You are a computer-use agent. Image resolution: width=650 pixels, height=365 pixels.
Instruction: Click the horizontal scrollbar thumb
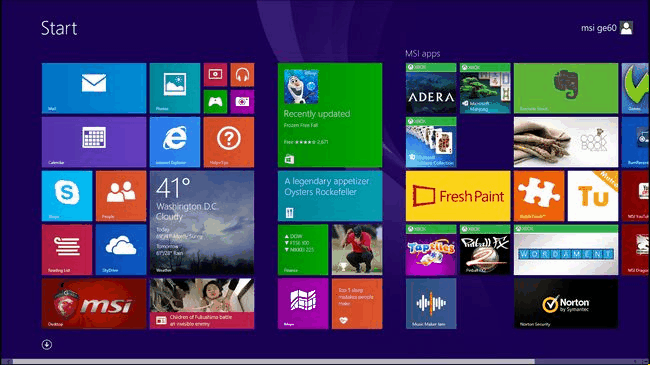point(274,362)
